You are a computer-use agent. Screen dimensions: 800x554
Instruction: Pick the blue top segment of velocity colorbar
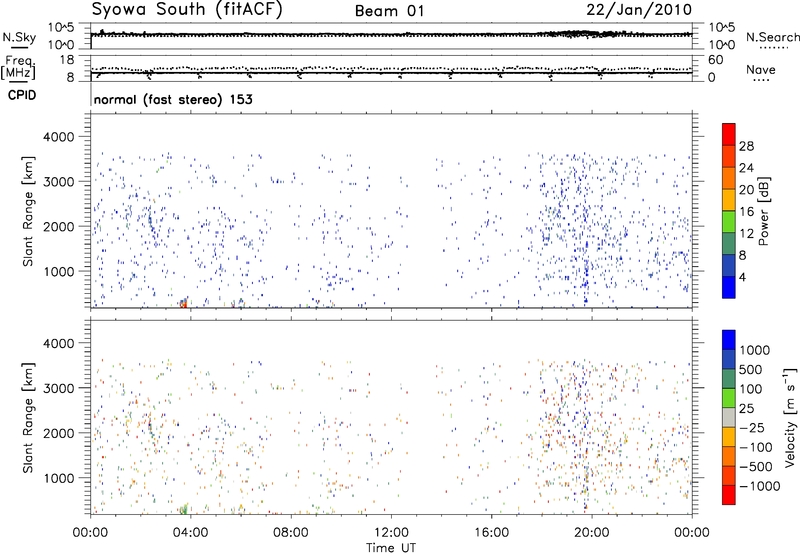729,340
